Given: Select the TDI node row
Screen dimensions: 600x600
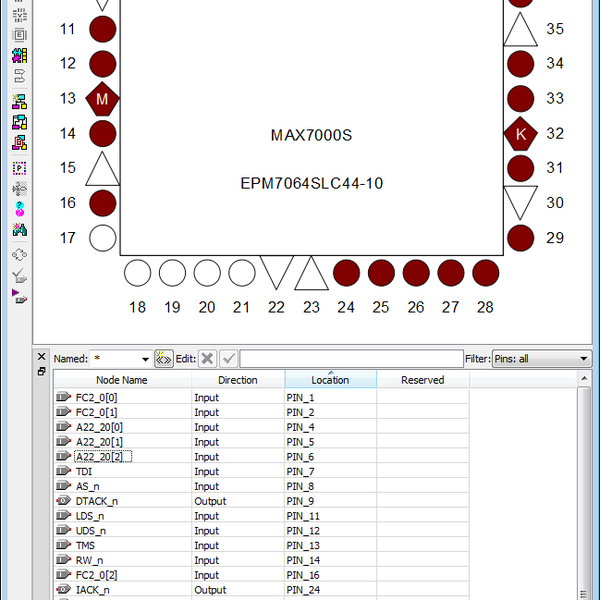Looking at the screenshot, I should tap(262, 471).
